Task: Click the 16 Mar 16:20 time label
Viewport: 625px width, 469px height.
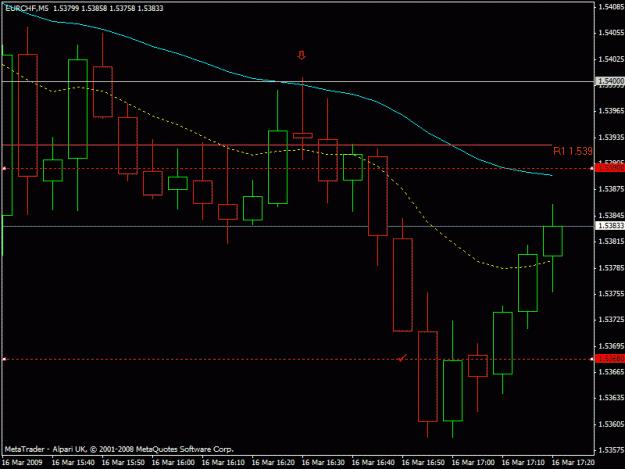Action: point(273,463)
